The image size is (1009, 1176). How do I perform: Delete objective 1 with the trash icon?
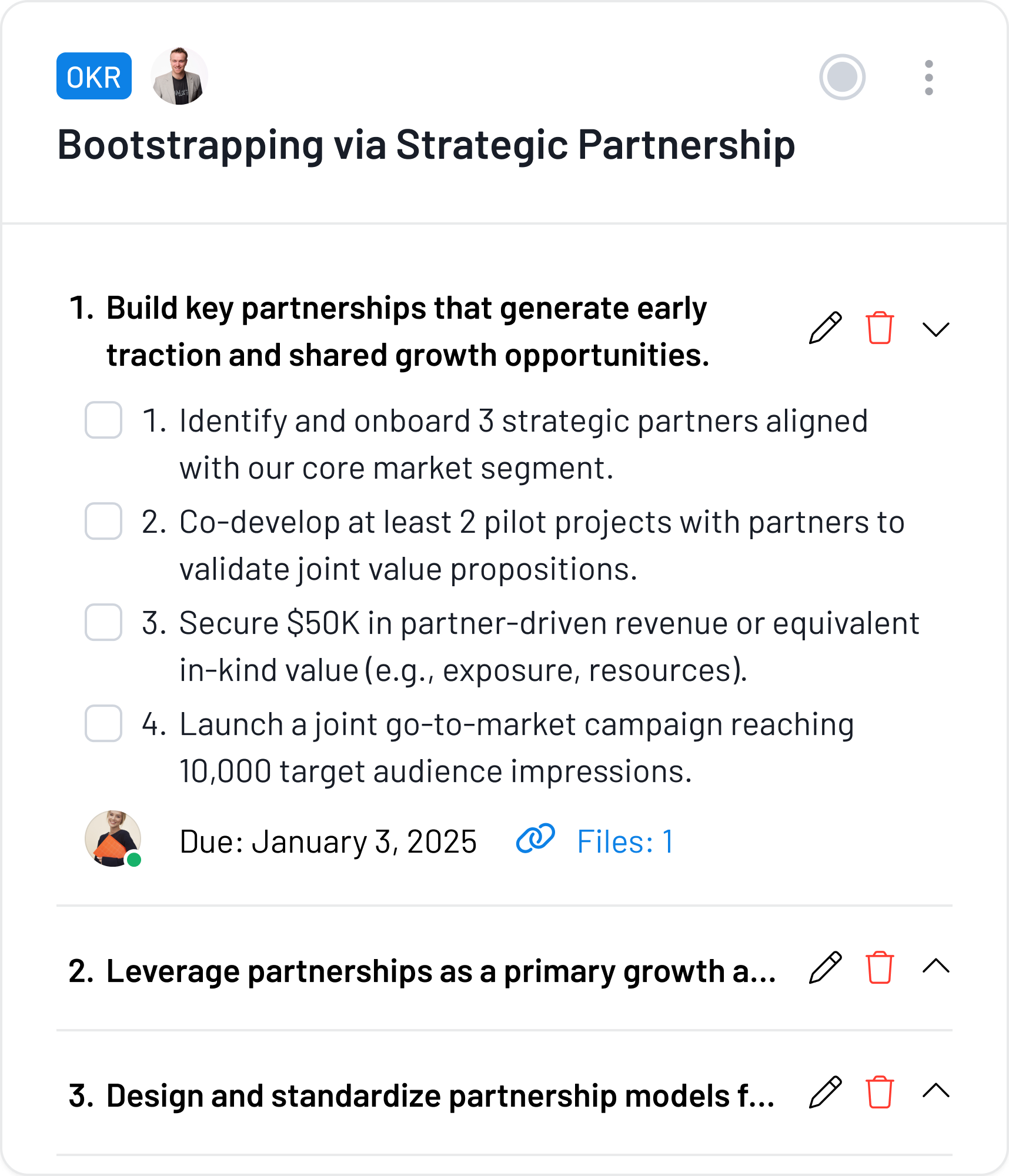880,328
